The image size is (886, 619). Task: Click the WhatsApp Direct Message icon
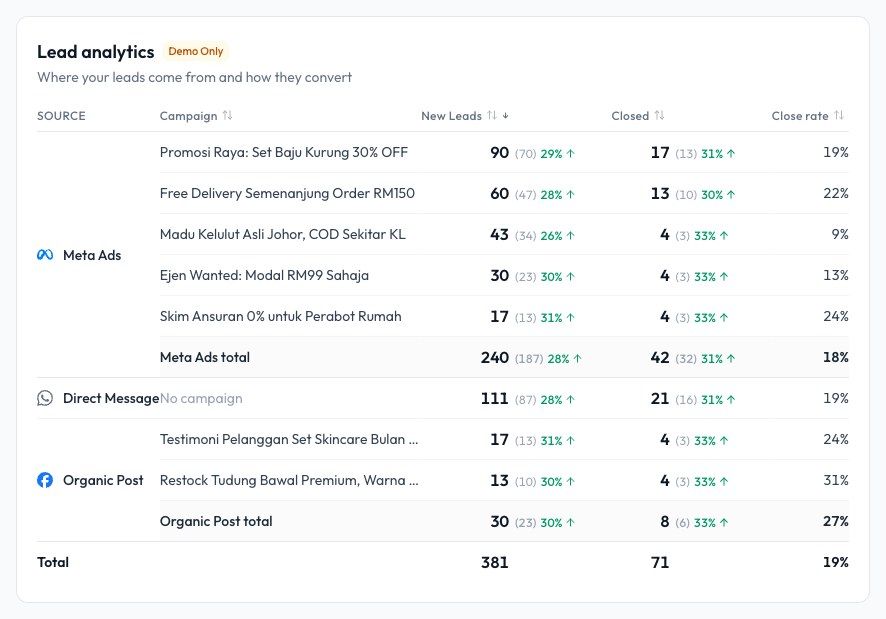(45, 398)
